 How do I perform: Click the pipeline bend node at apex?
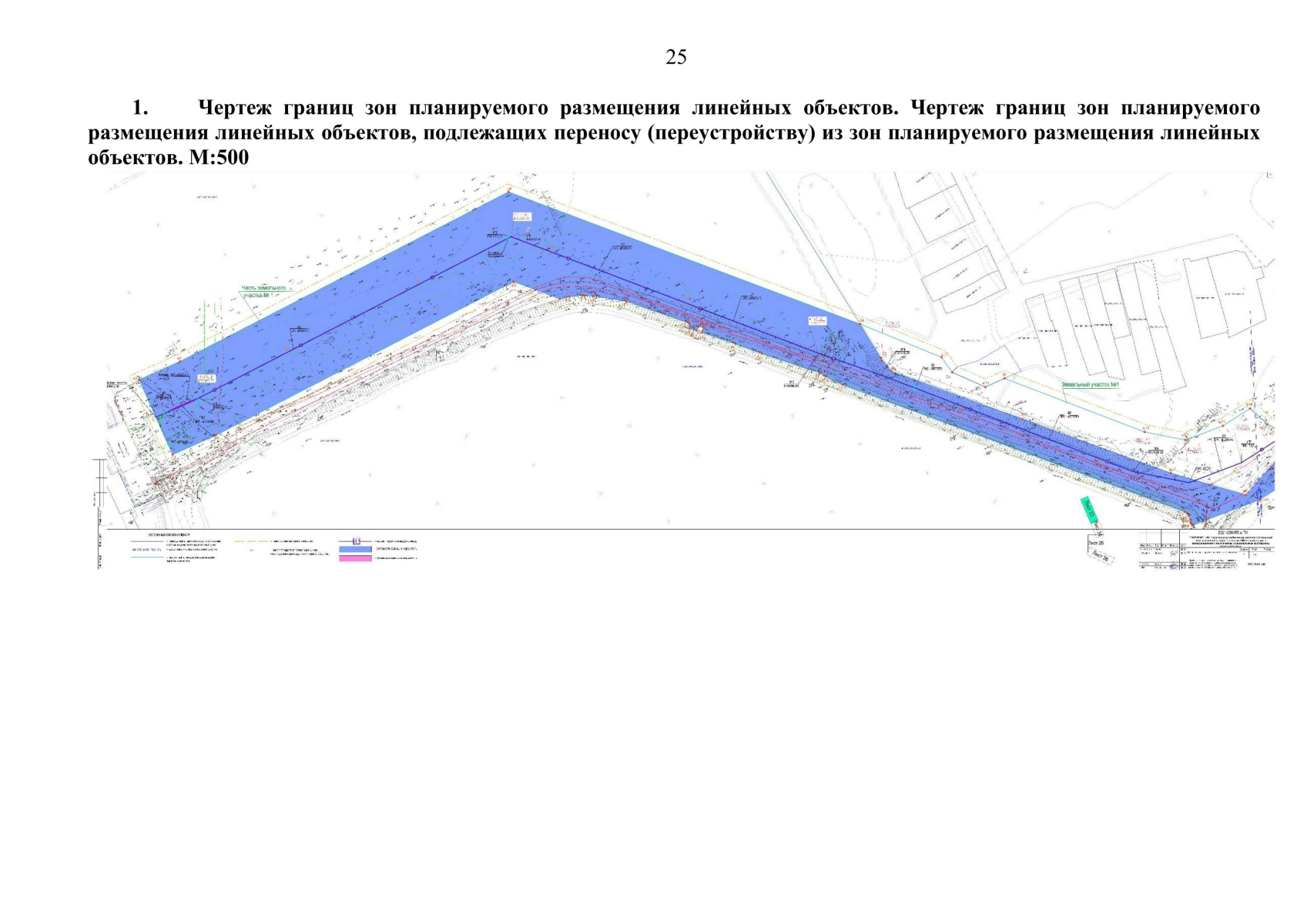[508, 239]
